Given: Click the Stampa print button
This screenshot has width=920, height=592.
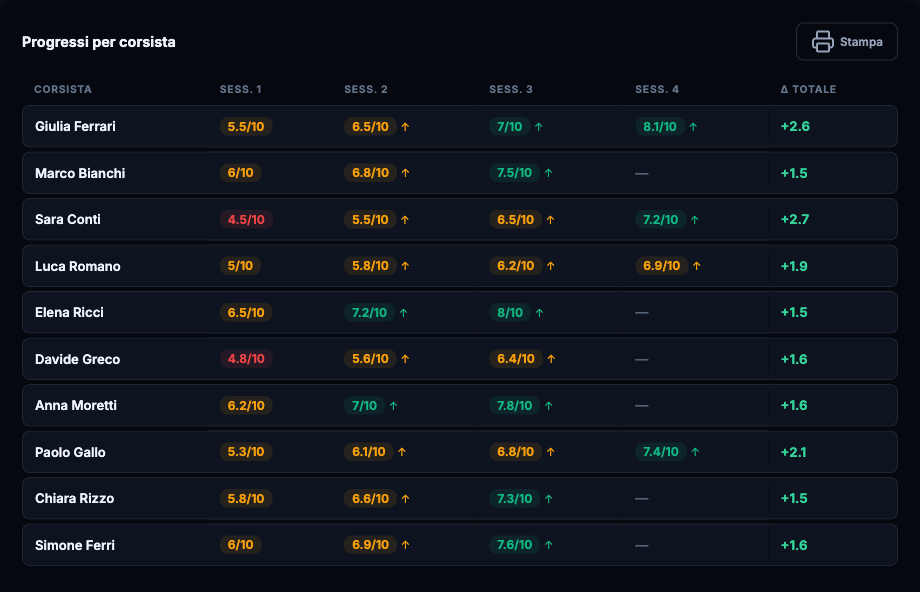Looking at the screenshot, I should click(847, 42).
